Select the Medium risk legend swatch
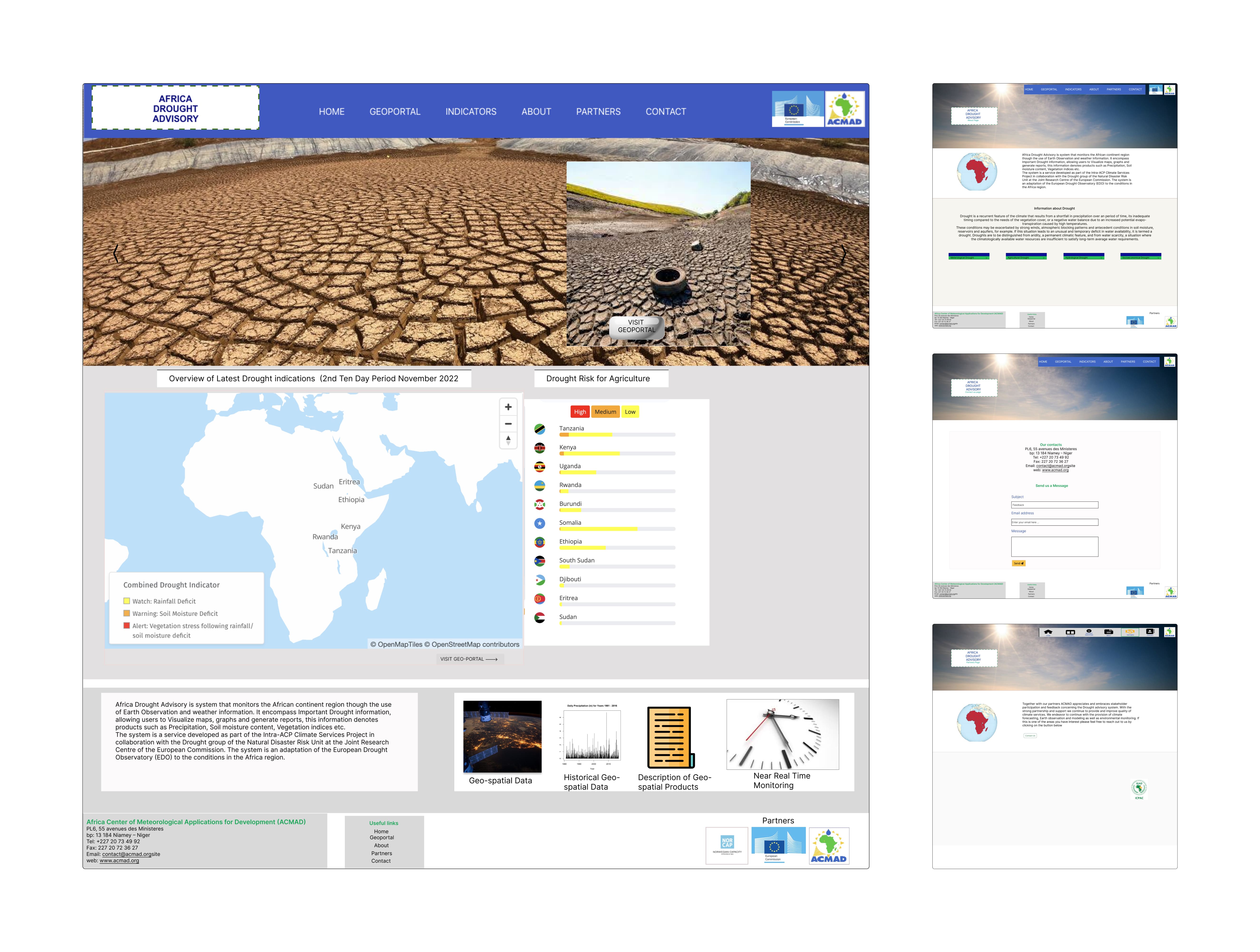The image size is (1260, 952). pyautogui.click(x=605, y=412)
